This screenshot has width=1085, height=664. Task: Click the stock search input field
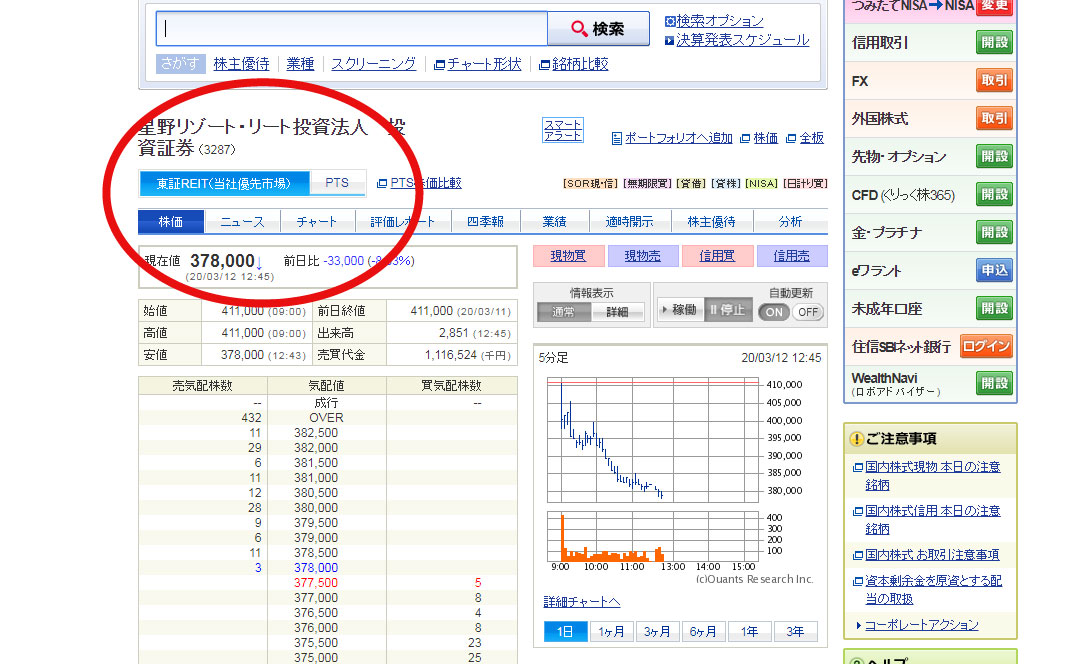(x=352, y=28)
